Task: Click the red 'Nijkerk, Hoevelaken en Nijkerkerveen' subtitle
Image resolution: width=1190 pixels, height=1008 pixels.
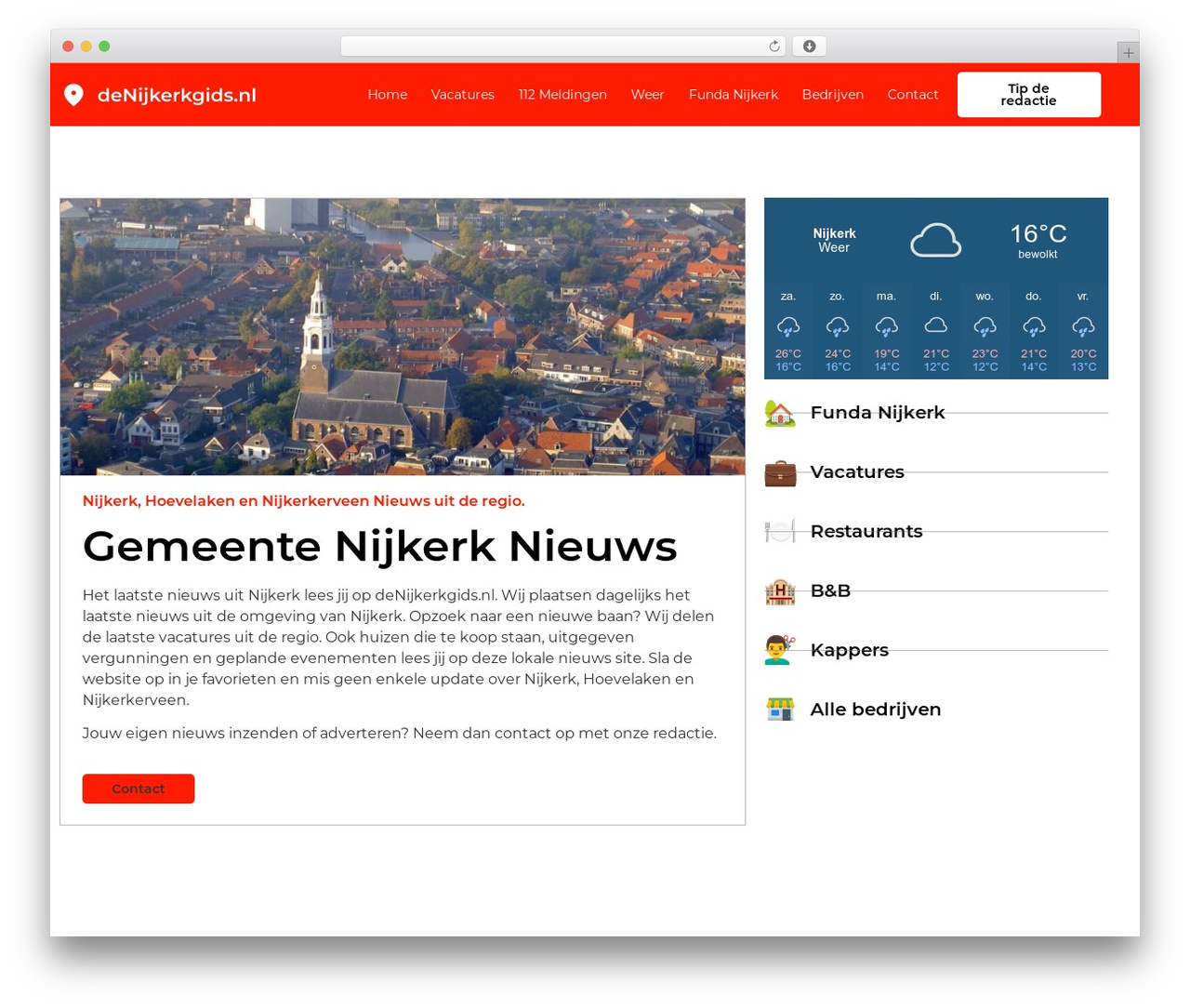Action: [x=304, y=501]
